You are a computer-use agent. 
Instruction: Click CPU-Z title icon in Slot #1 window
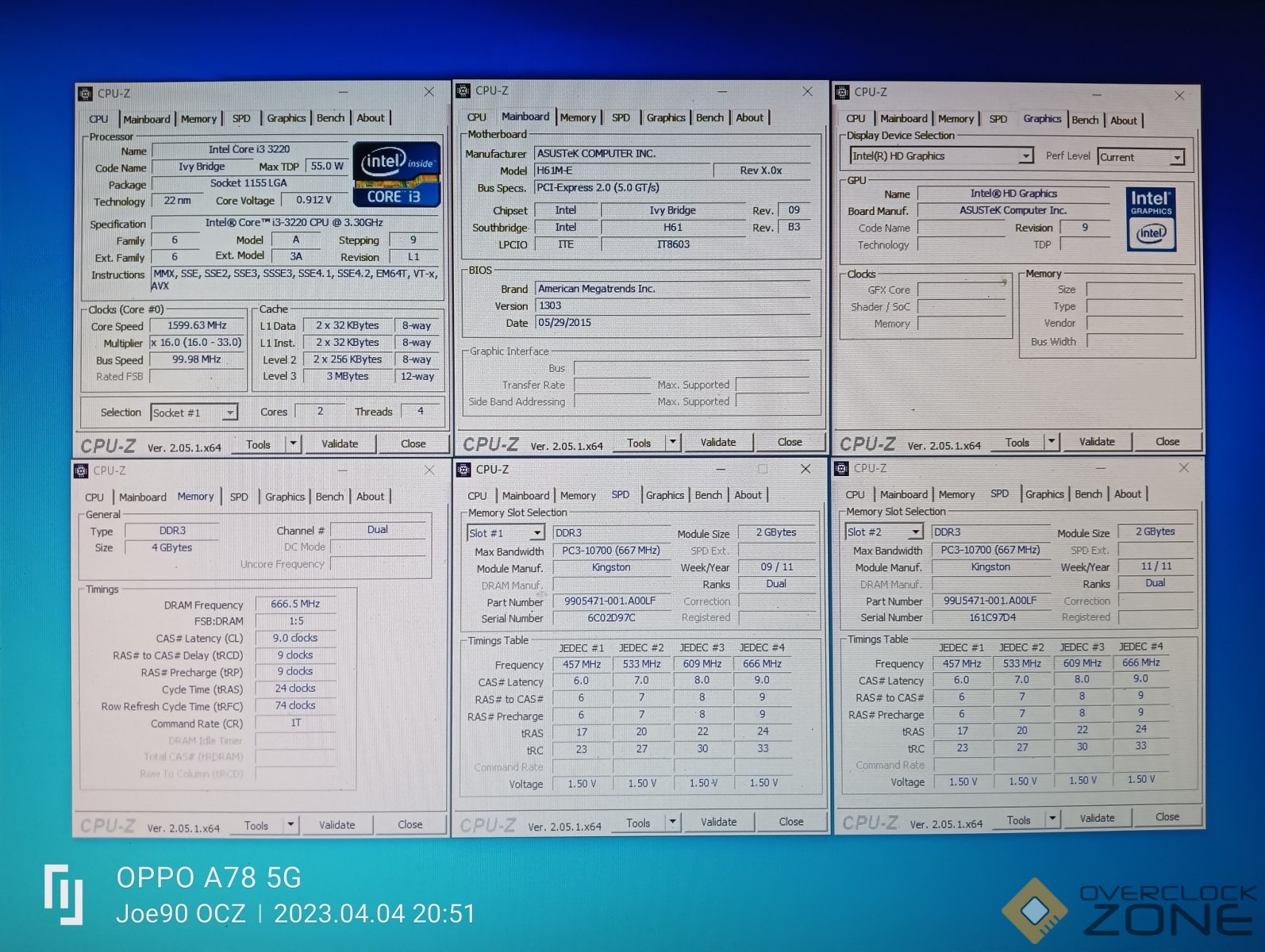click(463, 470)
